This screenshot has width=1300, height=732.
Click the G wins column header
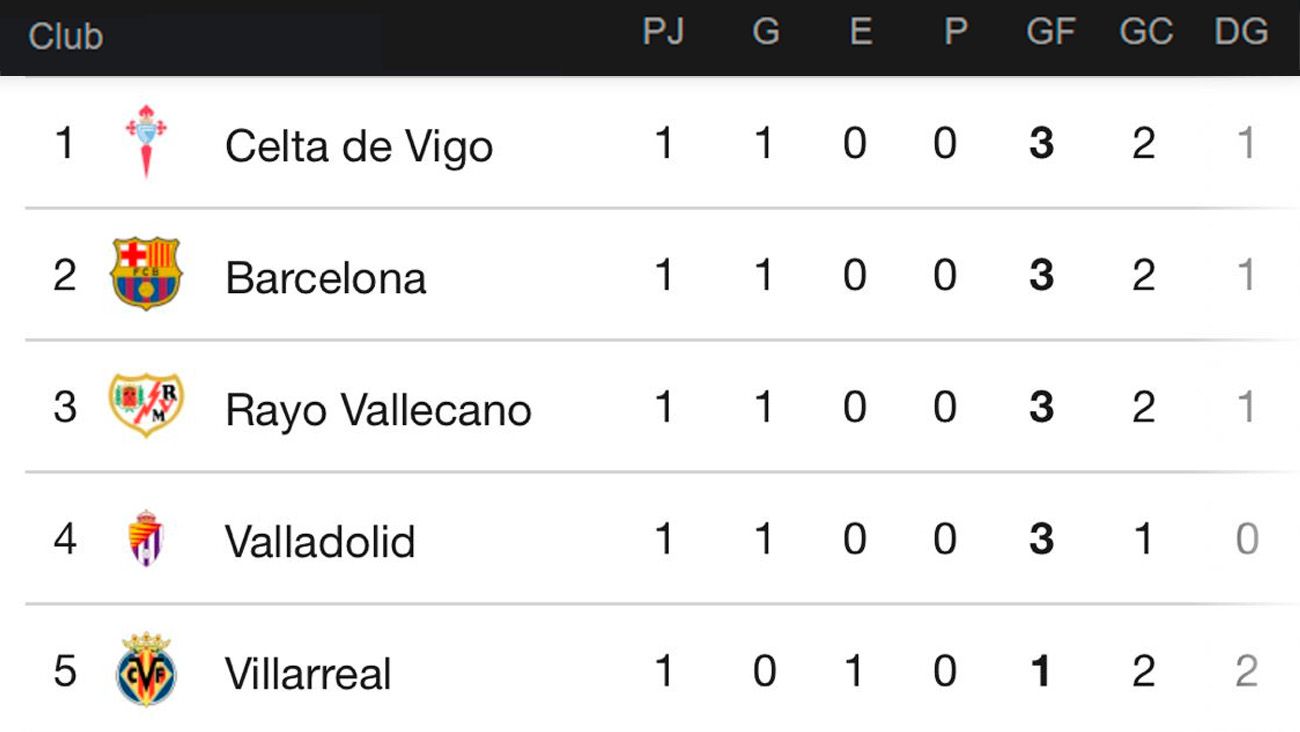click(x=765, y=32)
